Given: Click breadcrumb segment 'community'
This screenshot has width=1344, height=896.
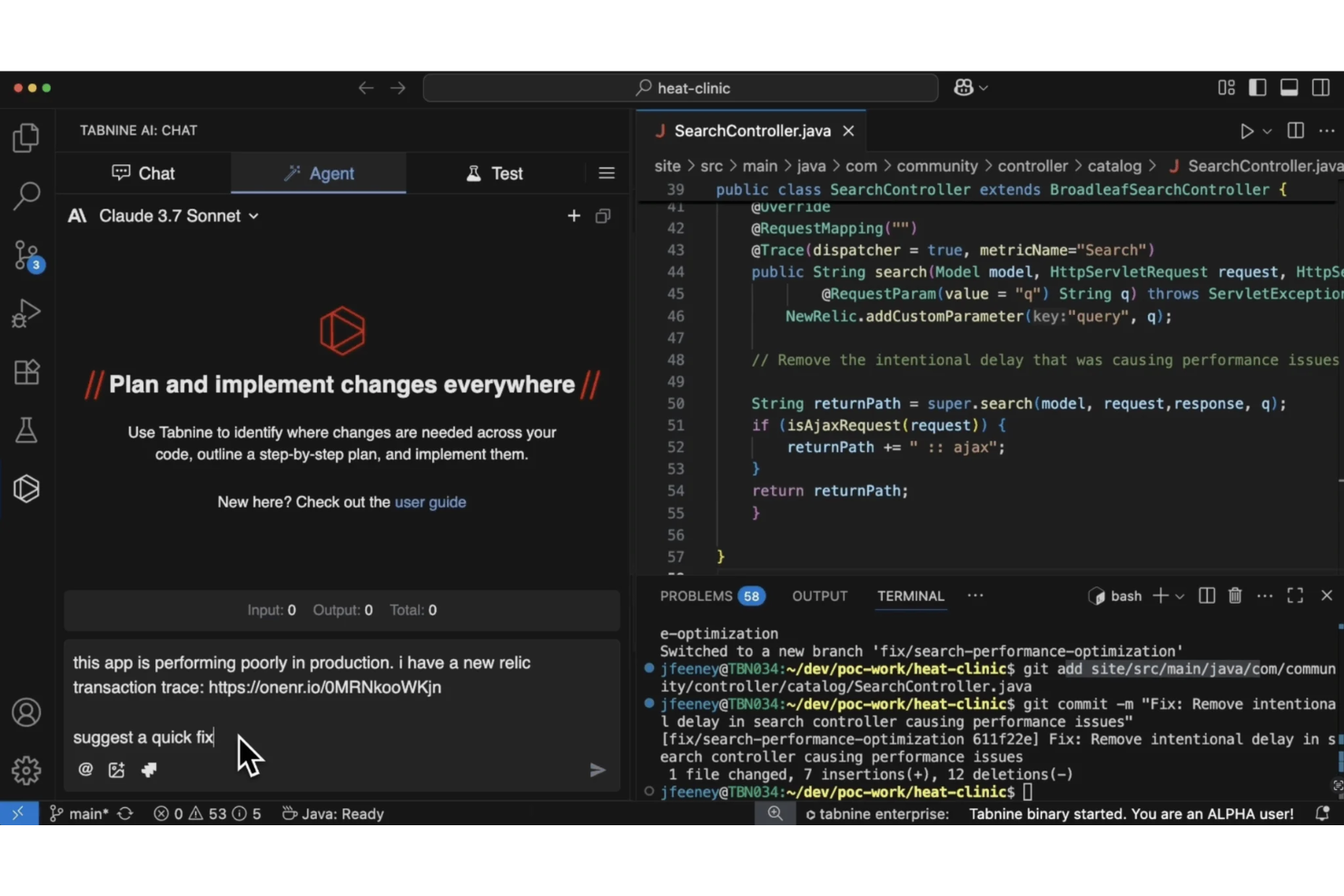Looking at the screenshot, I should pyautogui.click(x=937, y=166).
